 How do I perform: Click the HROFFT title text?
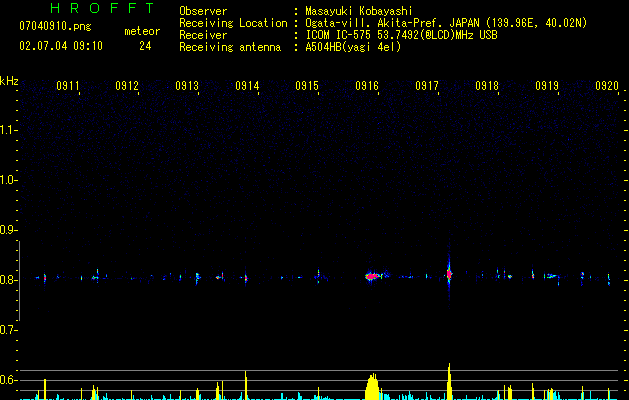click(x=102, y=8)
